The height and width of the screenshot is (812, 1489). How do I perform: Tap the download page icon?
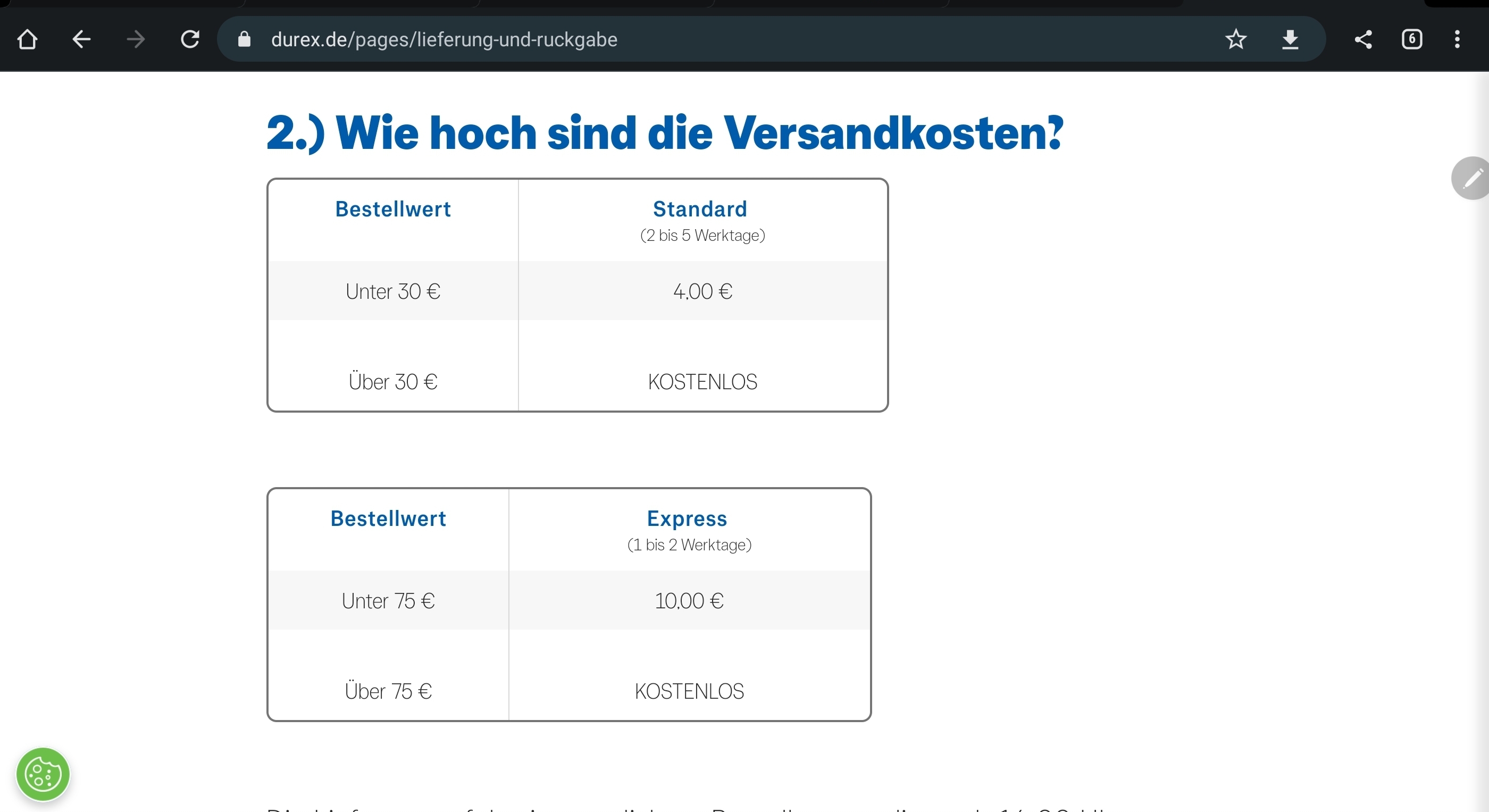pos(1290,39)
